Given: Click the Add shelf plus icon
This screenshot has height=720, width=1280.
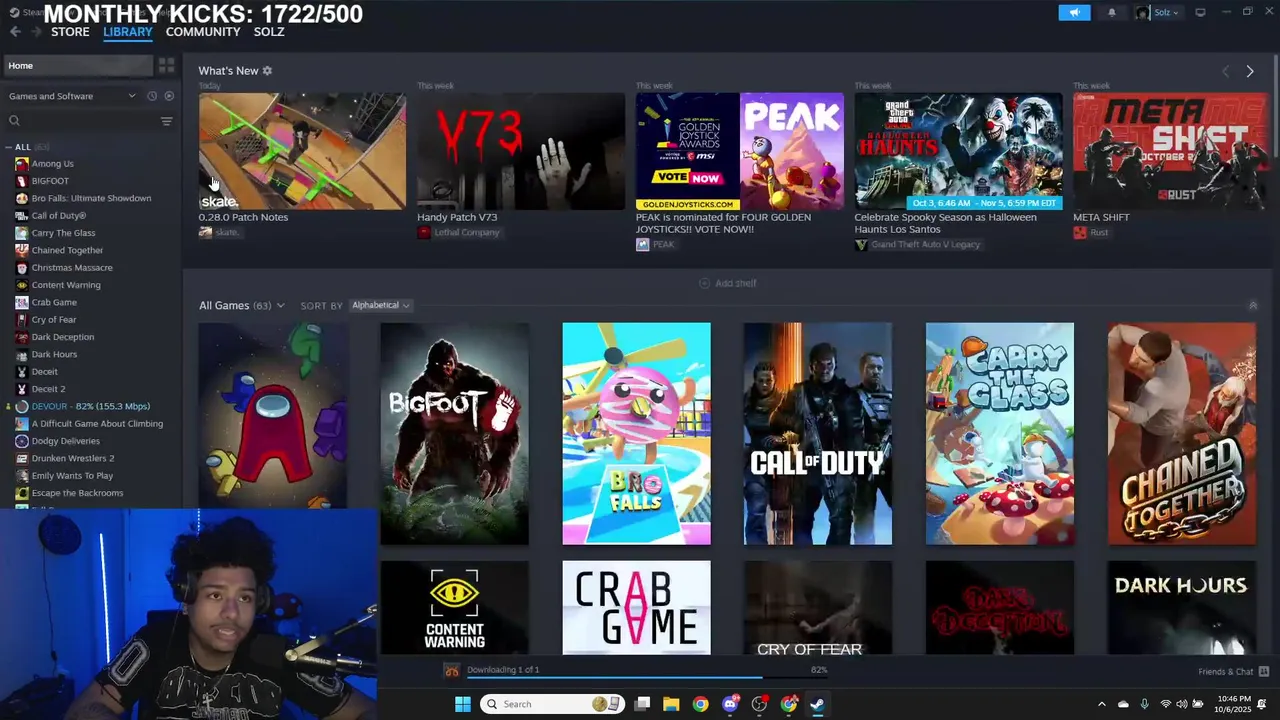Looking at the screenshot, I should (704, 283).
